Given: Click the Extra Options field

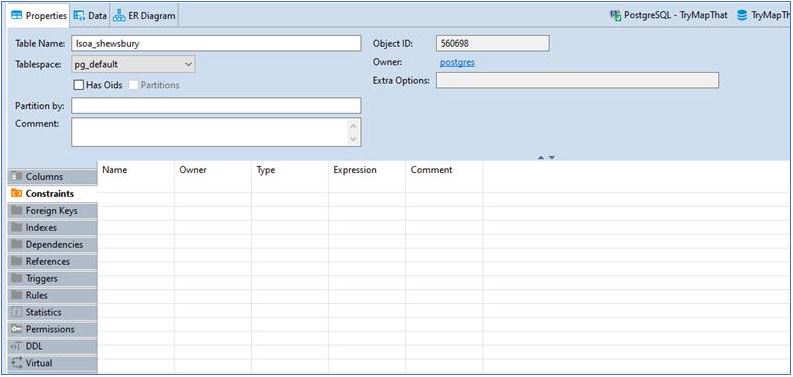Looking at the screenshot, I should pos(578,80).
